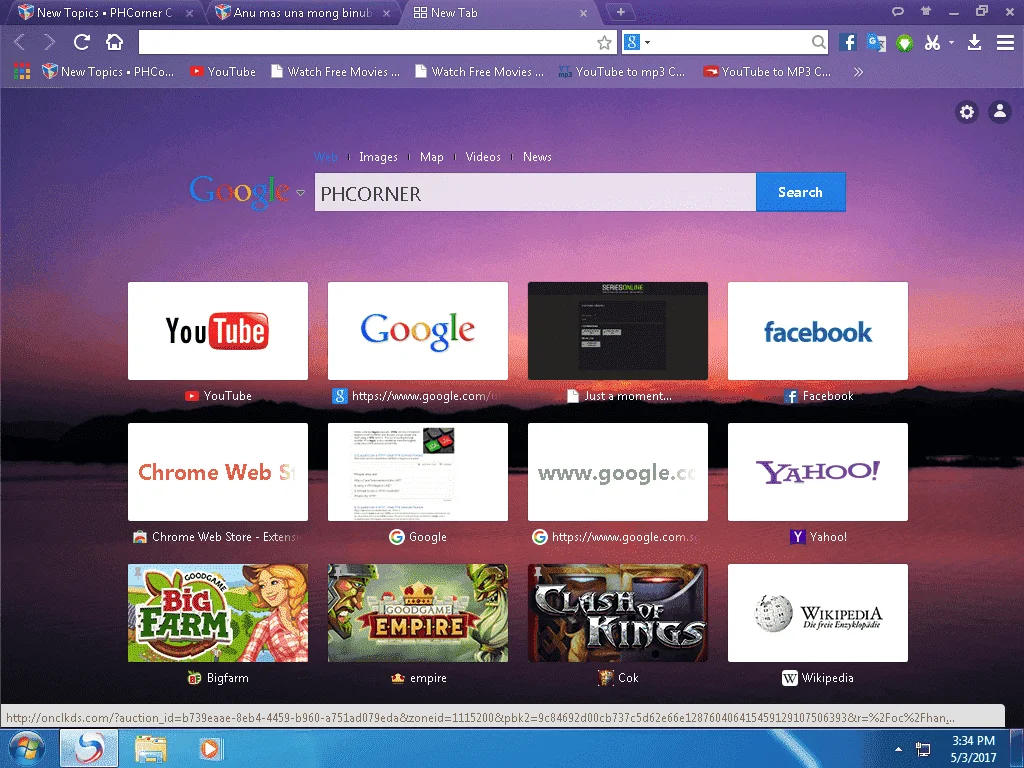Open the Just a moment... tile
This screenshot has width=1024, height=768.
point(617,331)
